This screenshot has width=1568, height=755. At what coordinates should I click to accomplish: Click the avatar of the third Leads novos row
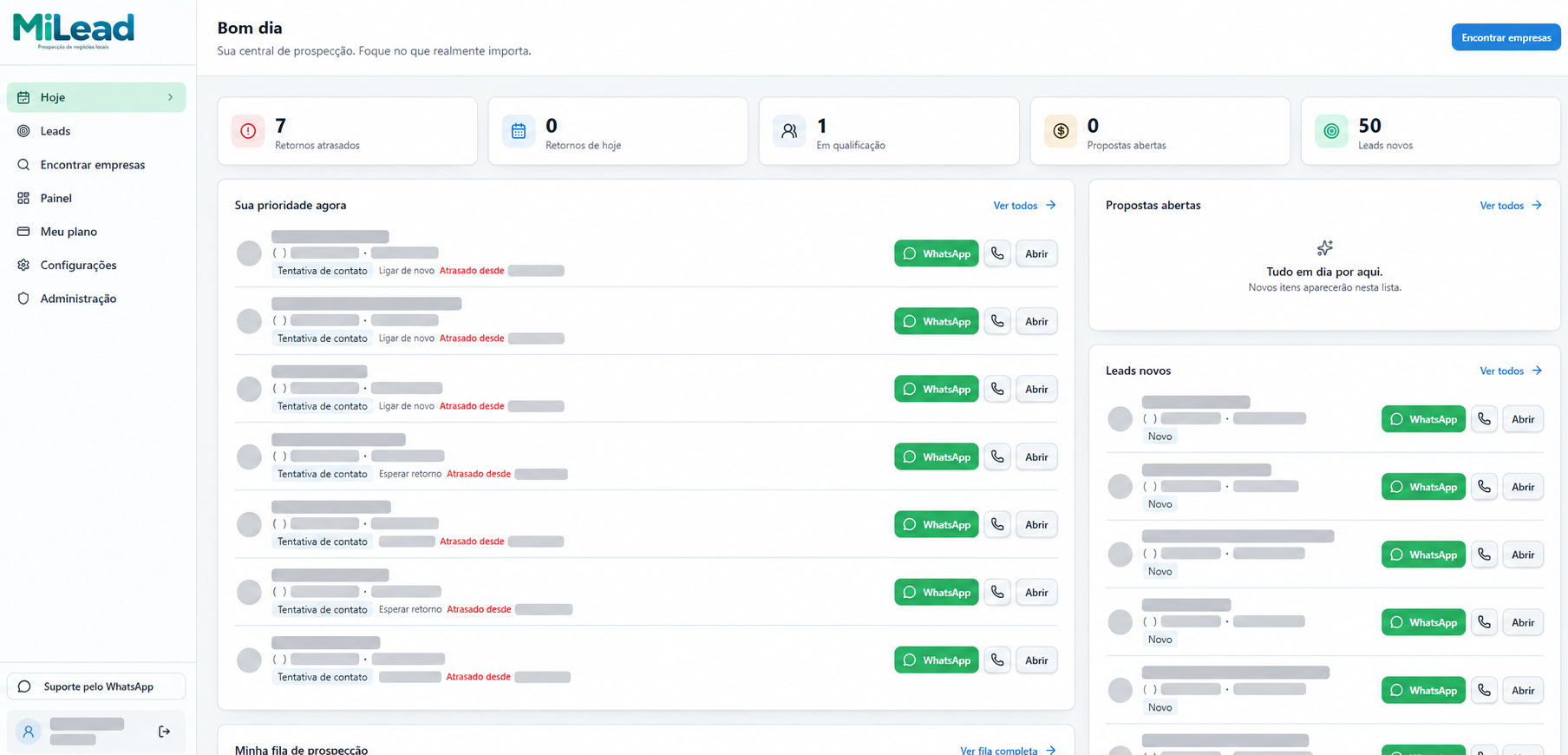(1120, 555)
